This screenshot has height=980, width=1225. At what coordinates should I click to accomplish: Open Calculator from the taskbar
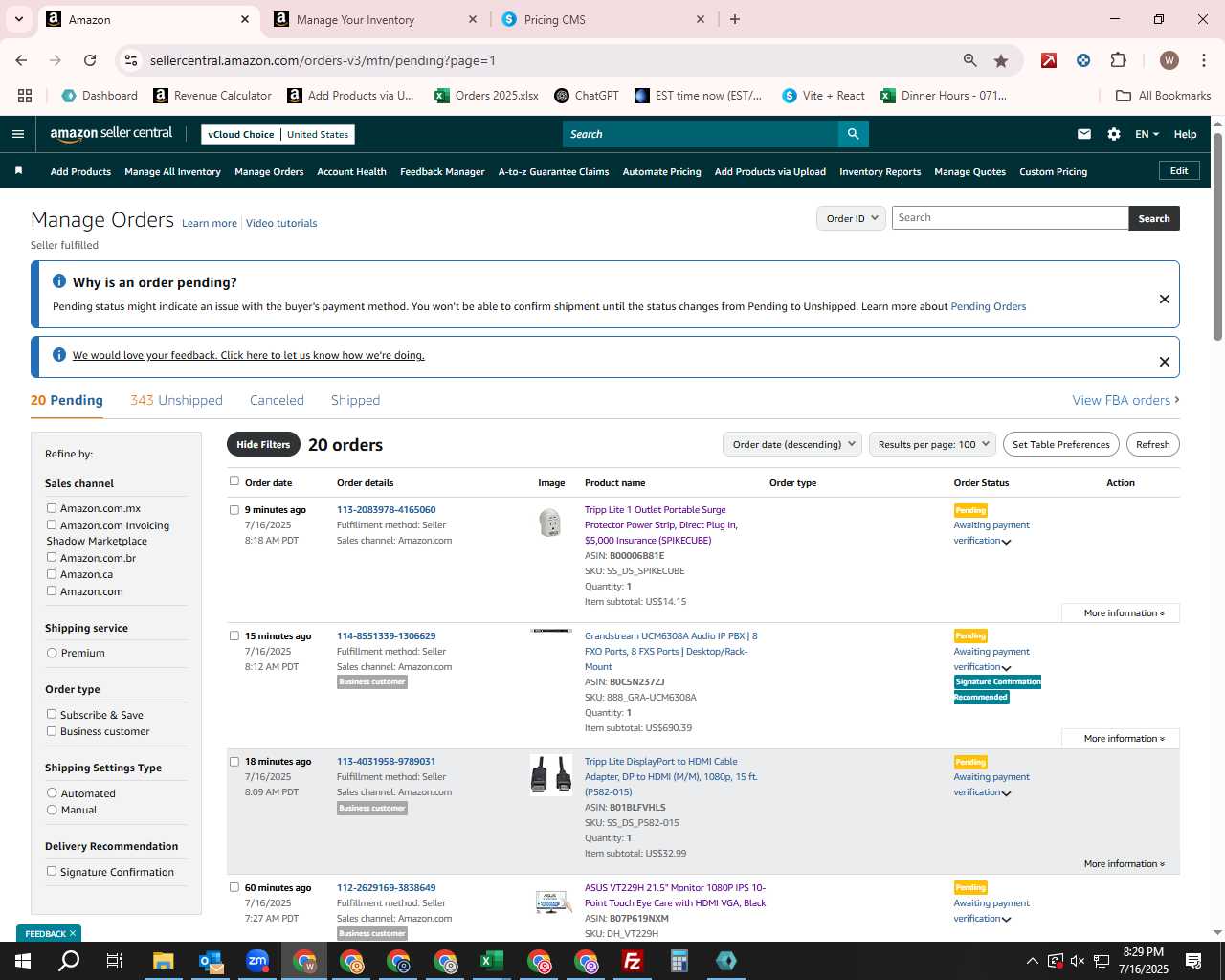pyautogui.click(x=679, y=961)
